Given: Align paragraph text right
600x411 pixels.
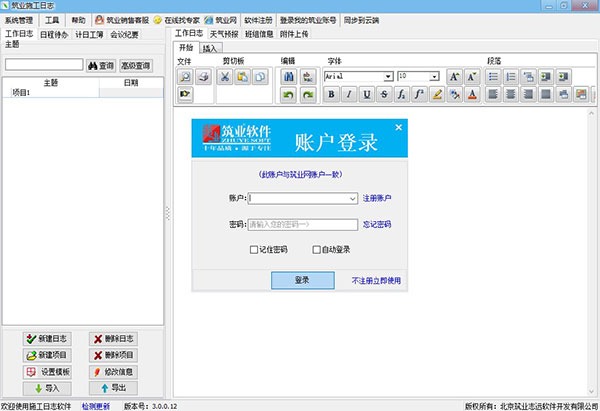Looking at the screenshot, I should click(x=528, y=94).
